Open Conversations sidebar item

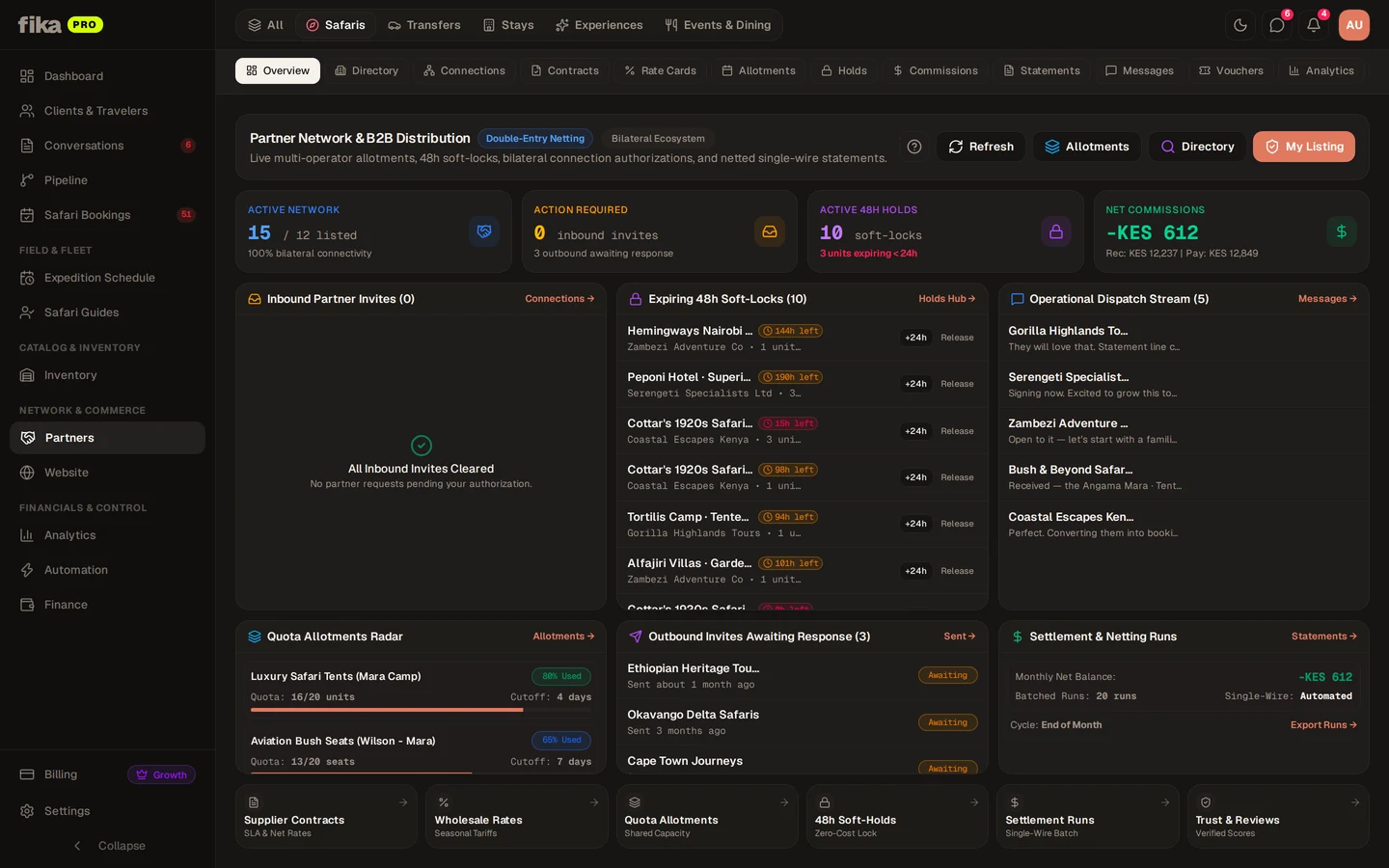coord(107,146)
